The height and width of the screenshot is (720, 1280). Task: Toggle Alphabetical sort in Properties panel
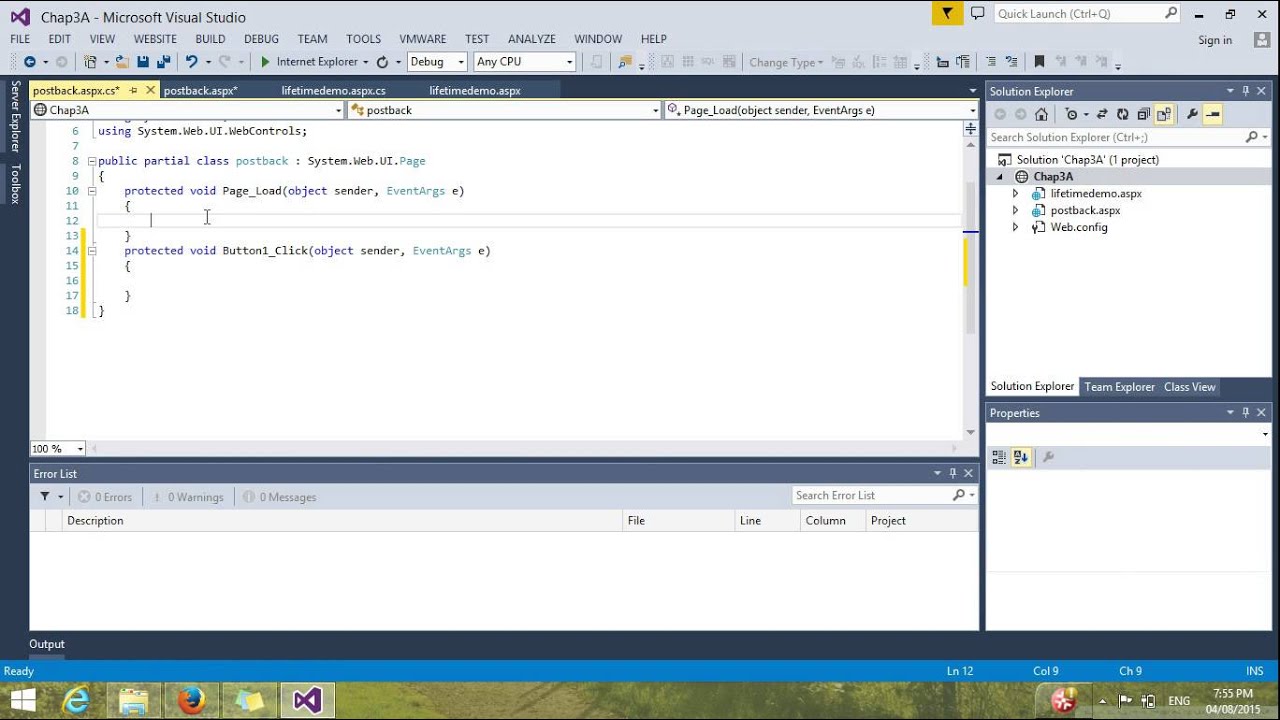pos(1021,457)
